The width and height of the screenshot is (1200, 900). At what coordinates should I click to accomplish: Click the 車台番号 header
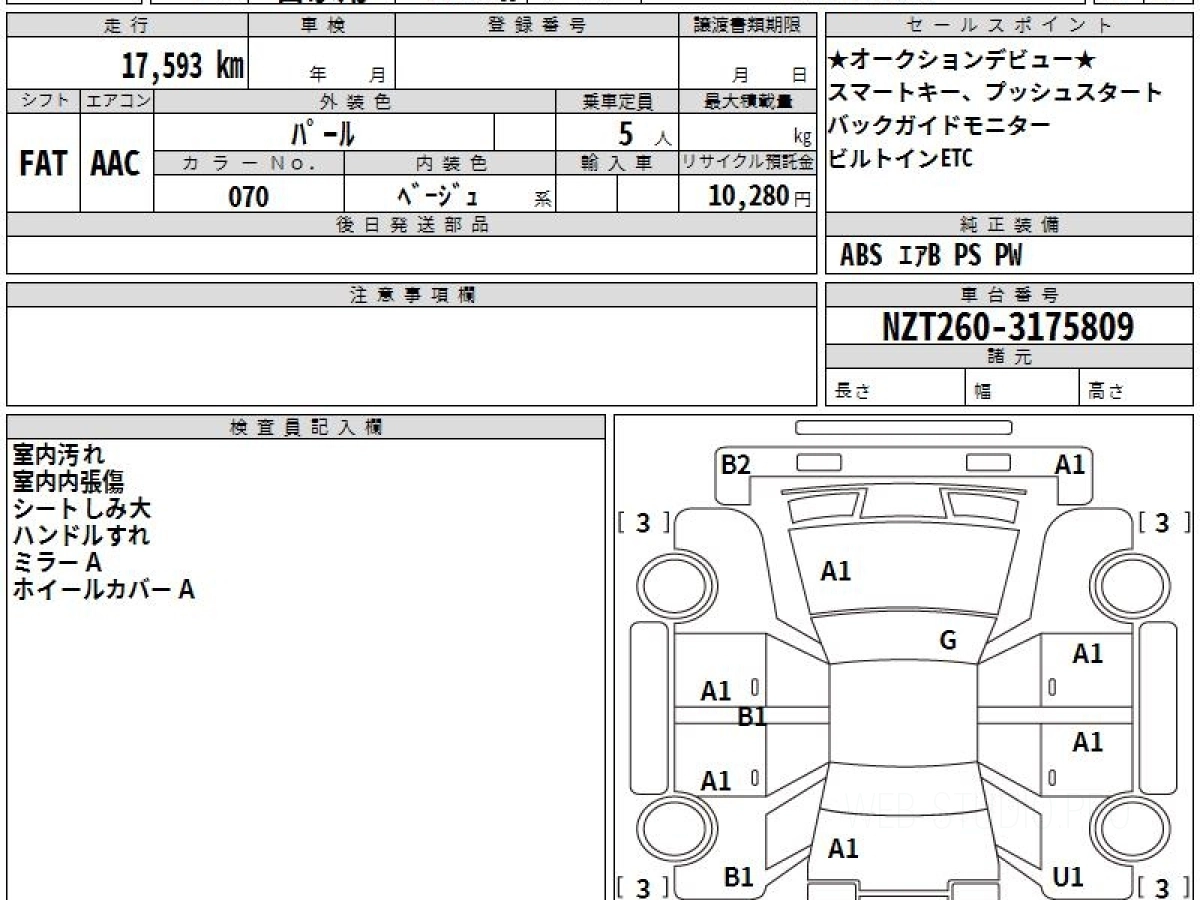coord(1009,295)
